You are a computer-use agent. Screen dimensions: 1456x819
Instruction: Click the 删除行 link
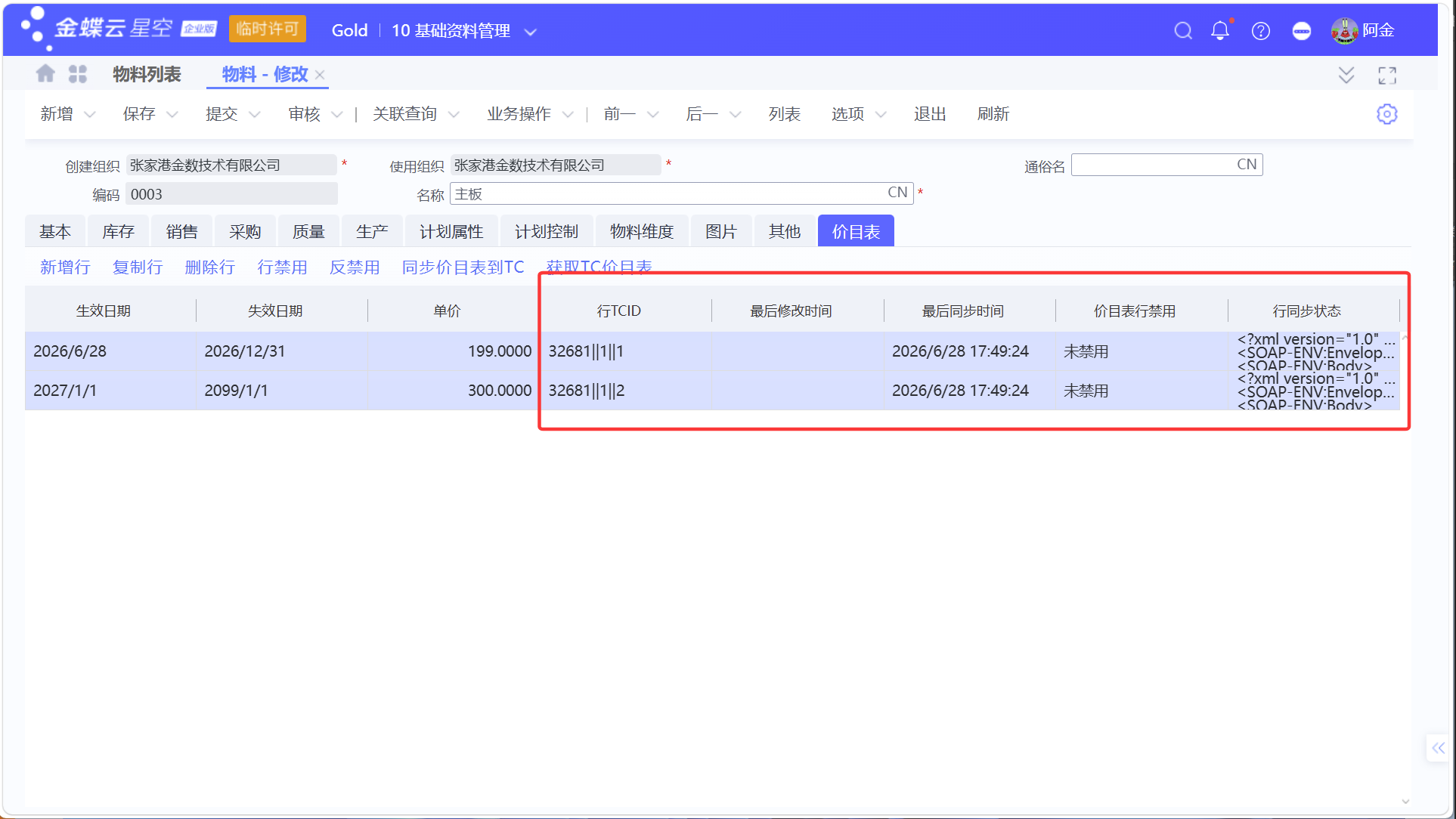coord(210,267)
